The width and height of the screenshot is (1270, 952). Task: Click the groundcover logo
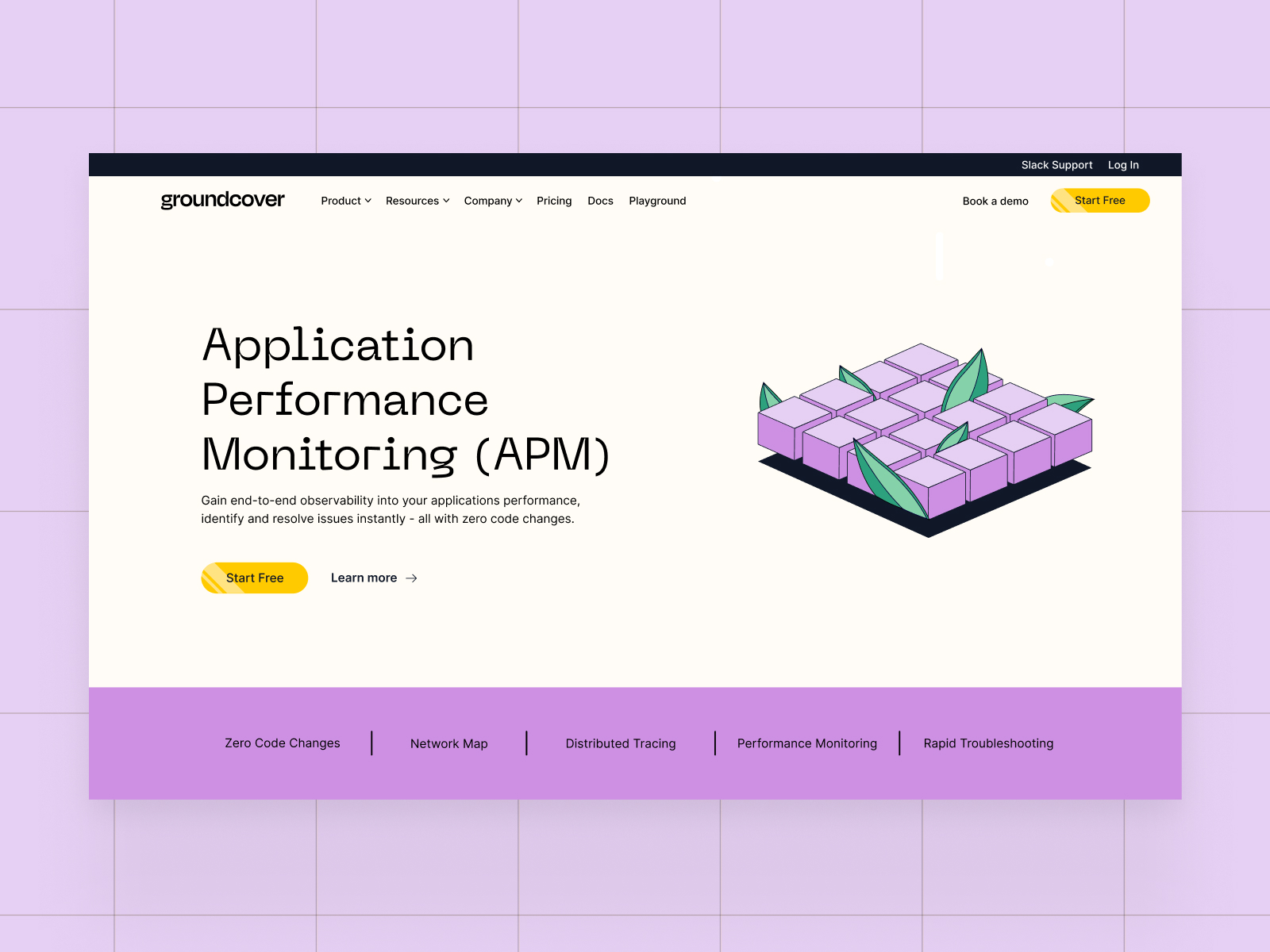click(222, 200)
